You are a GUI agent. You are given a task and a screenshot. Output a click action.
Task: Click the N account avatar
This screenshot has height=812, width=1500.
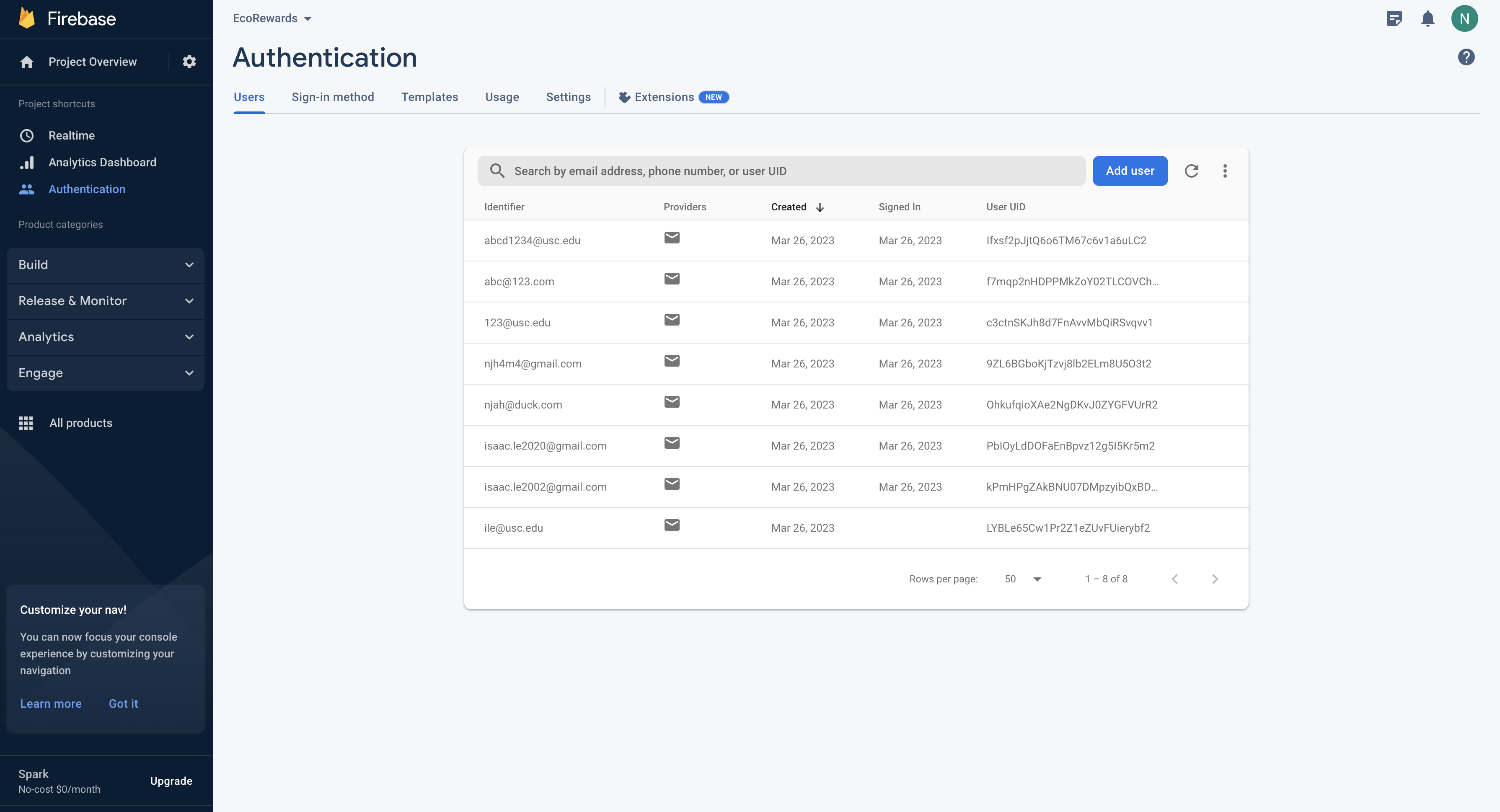coord(1464,18)
